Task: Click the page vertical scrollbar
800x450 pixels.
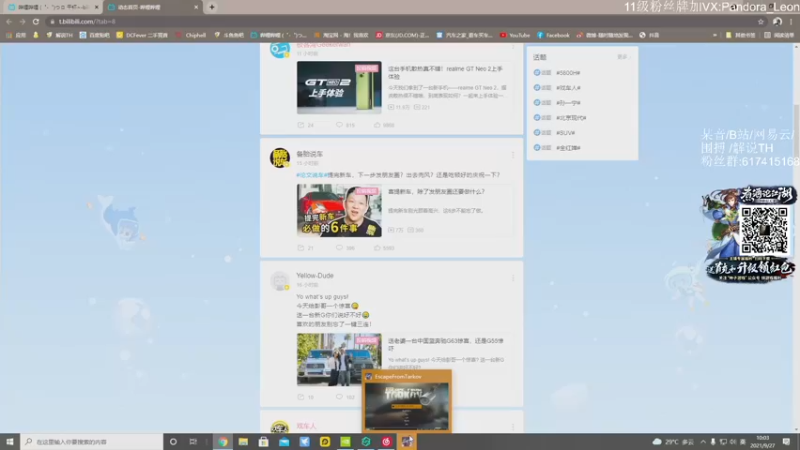Action: coord(796,130)
